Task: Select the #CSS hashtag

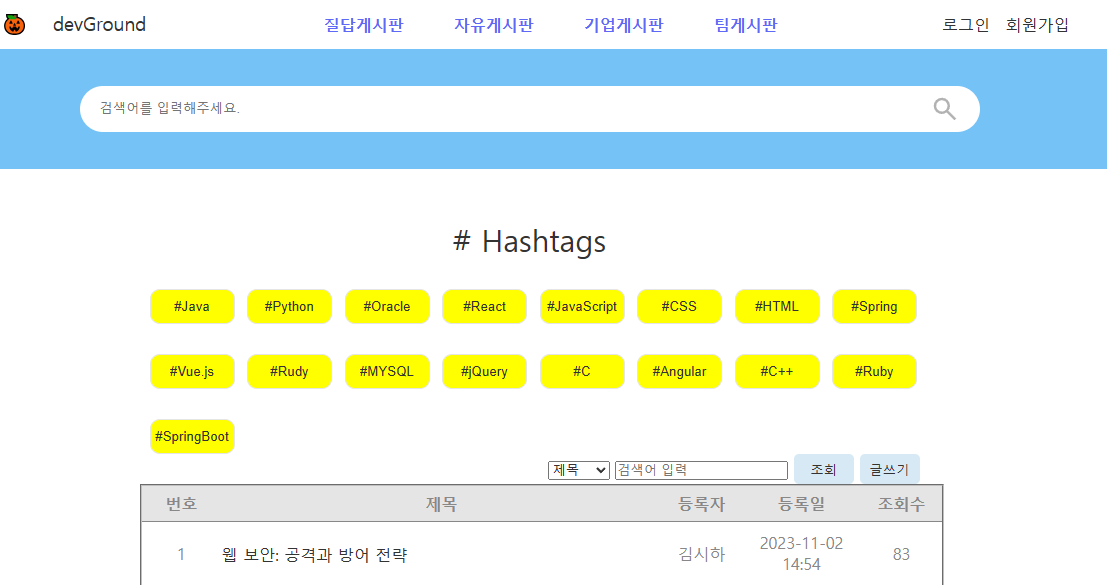Action: point(679,306)
